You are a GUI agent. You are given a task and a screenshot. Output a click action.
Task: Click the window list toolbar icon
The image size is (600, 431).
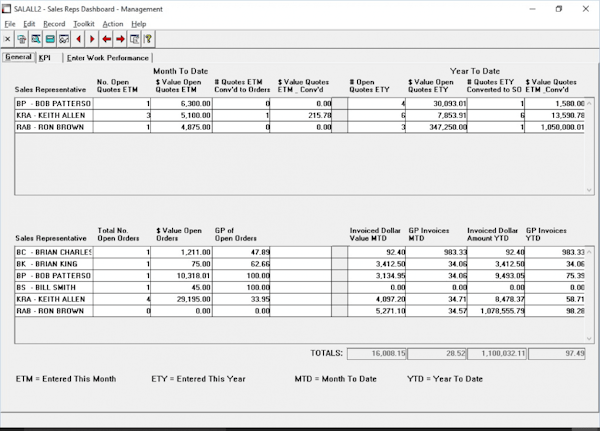coord(134,39)
